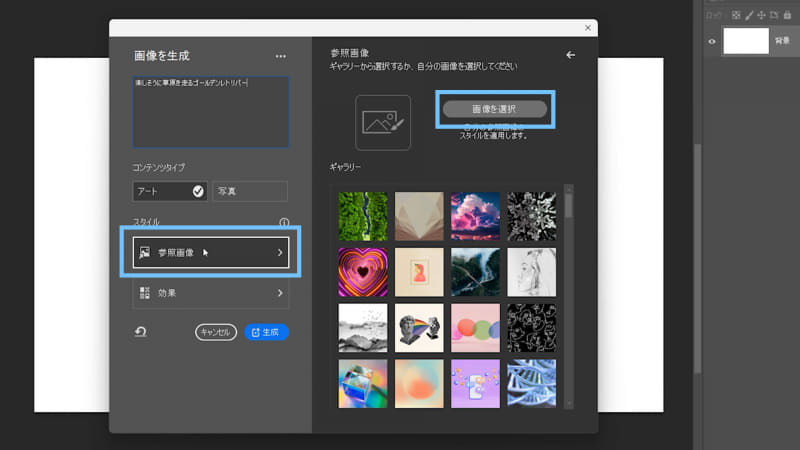Click the lock-all icon in Layers panel

[x=787, y=15]
